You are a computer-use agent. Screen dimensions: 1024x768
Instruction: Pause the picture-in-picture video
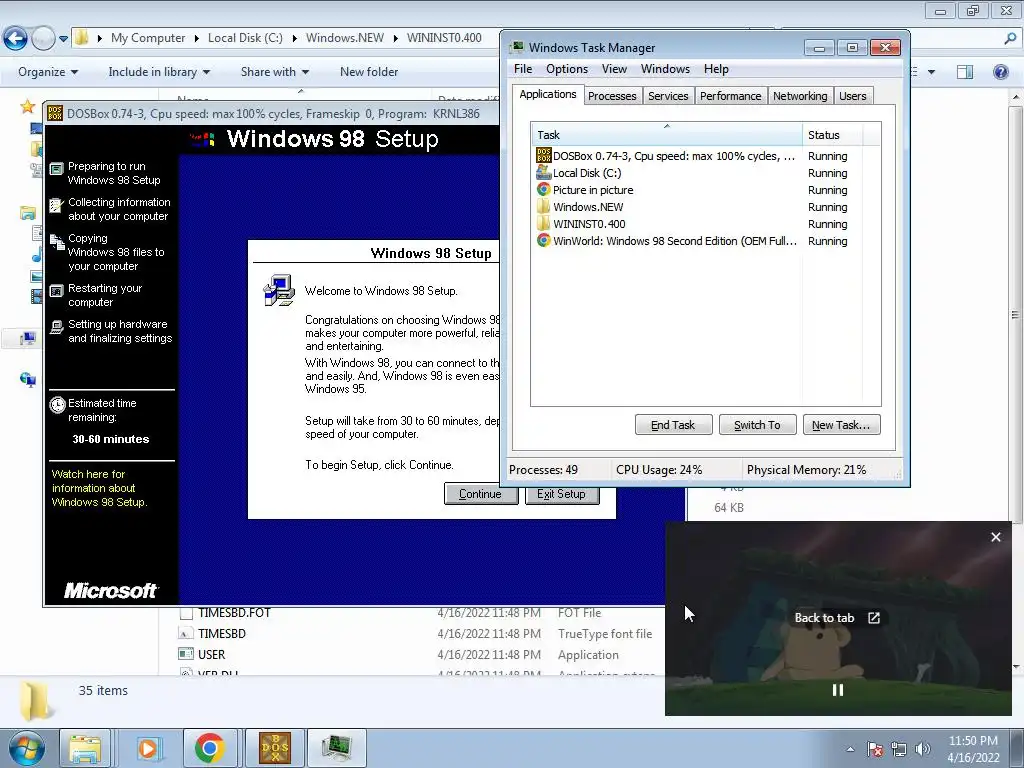pyautogui.click(x=838, y=690)
